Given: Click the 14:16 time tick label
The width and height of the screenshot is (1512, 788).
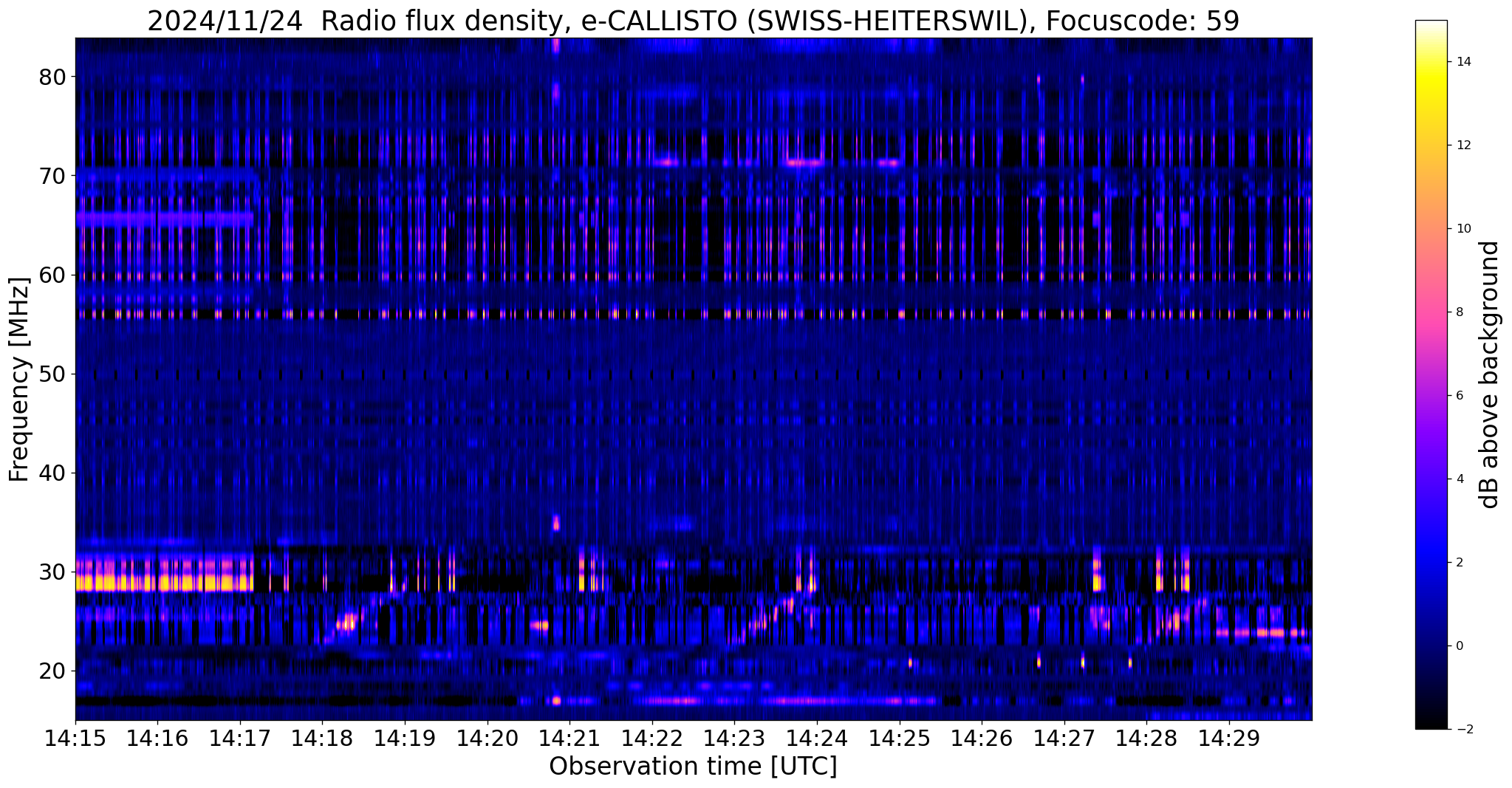Looking at the screenshot, I should tap(157, 739).
